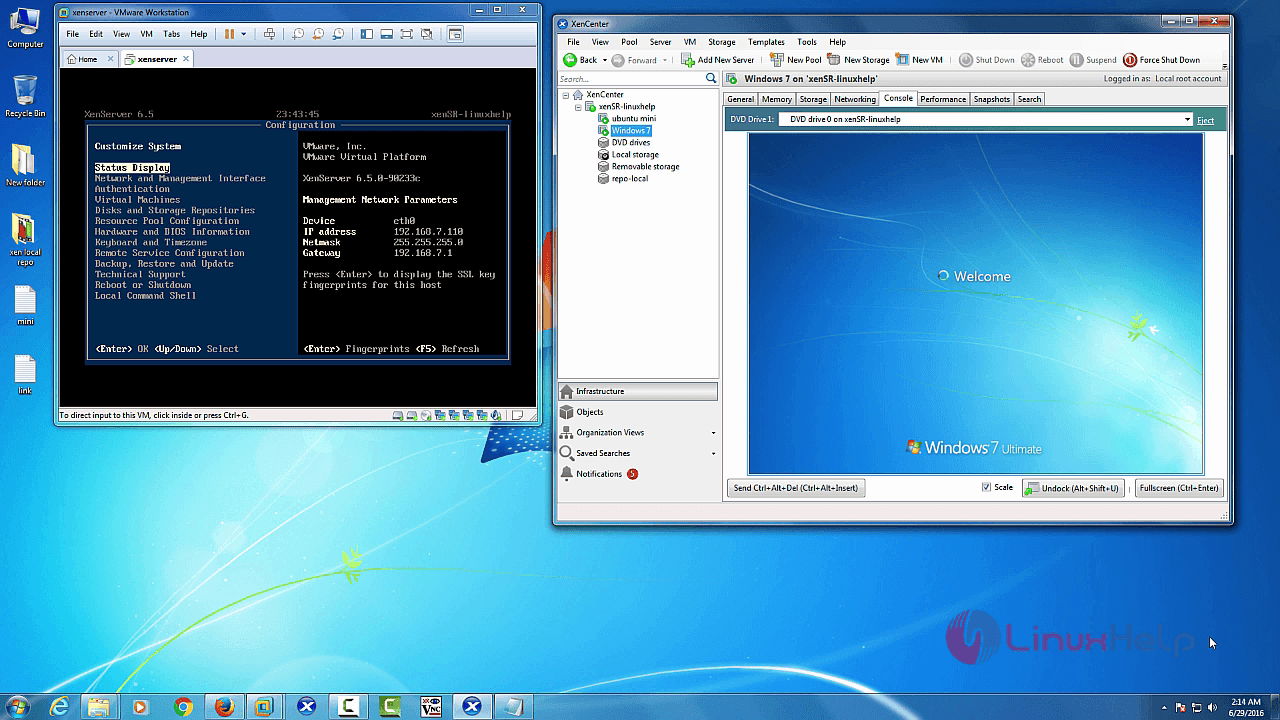Open Firefox from taskbar

pos(223,707)
